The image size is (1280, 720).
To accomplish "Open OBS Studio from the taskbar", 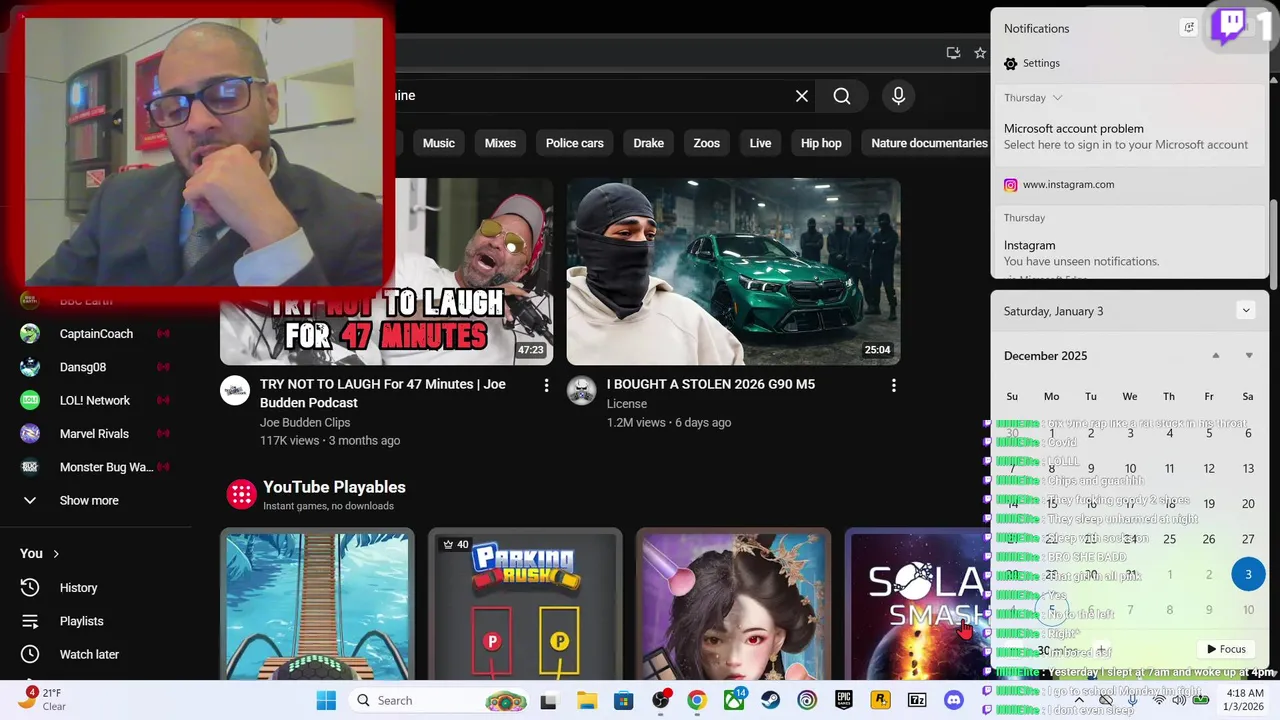I will pyautogui.click(x=660, y=700).
